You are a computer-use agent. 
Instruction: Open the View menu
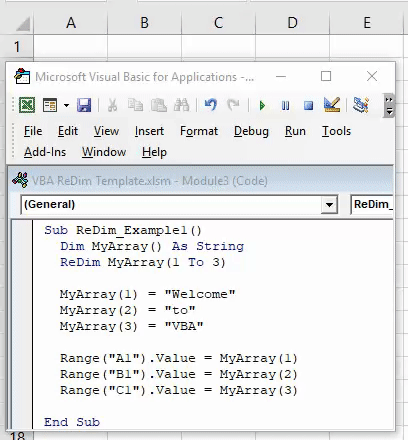pos(106,131)
